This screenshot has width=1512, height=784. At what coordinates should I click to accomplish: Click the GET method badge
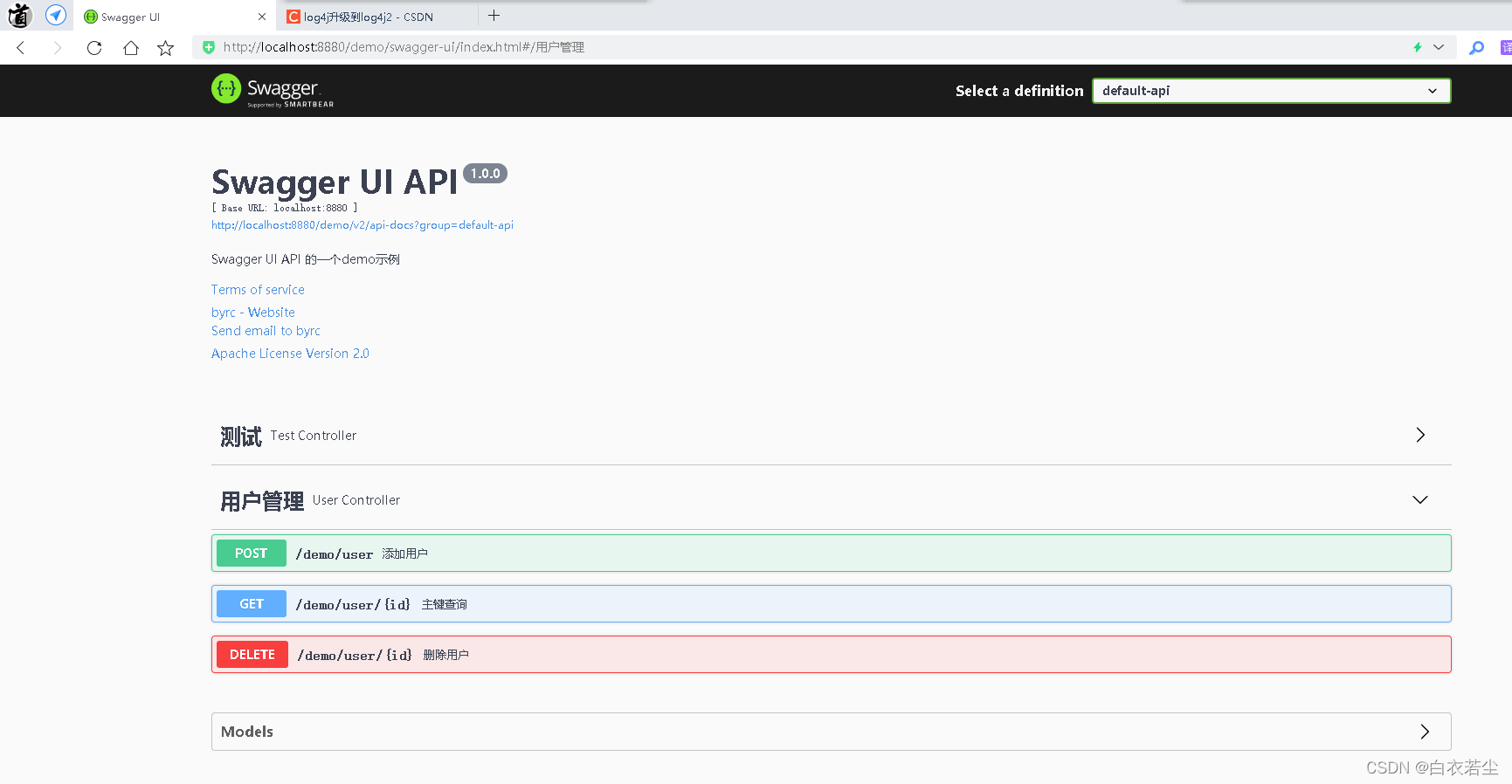pyautogui.click(x=252, y=604)
